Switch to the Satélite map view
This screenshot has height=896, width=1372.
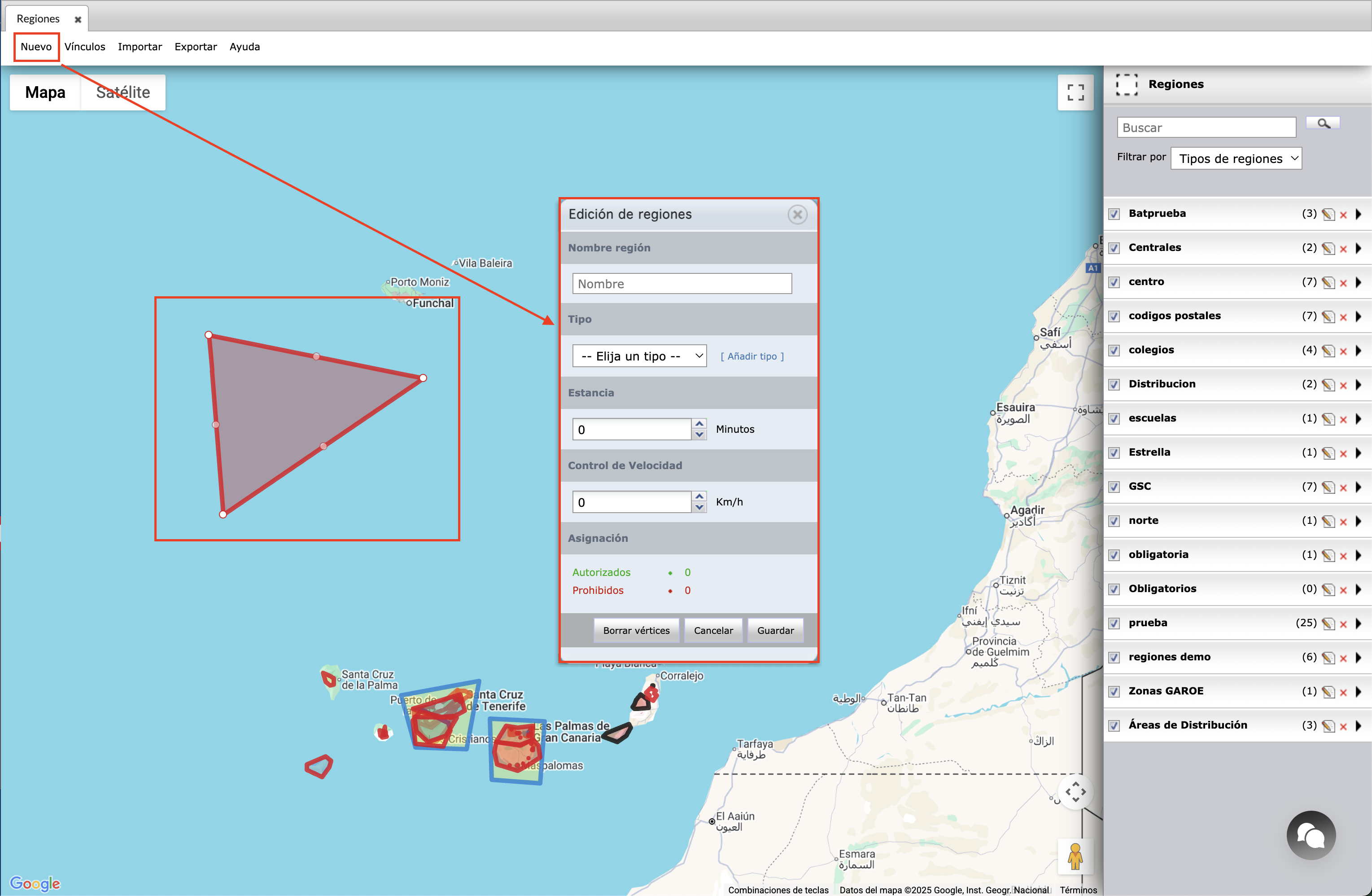click(x=123, y=92)
